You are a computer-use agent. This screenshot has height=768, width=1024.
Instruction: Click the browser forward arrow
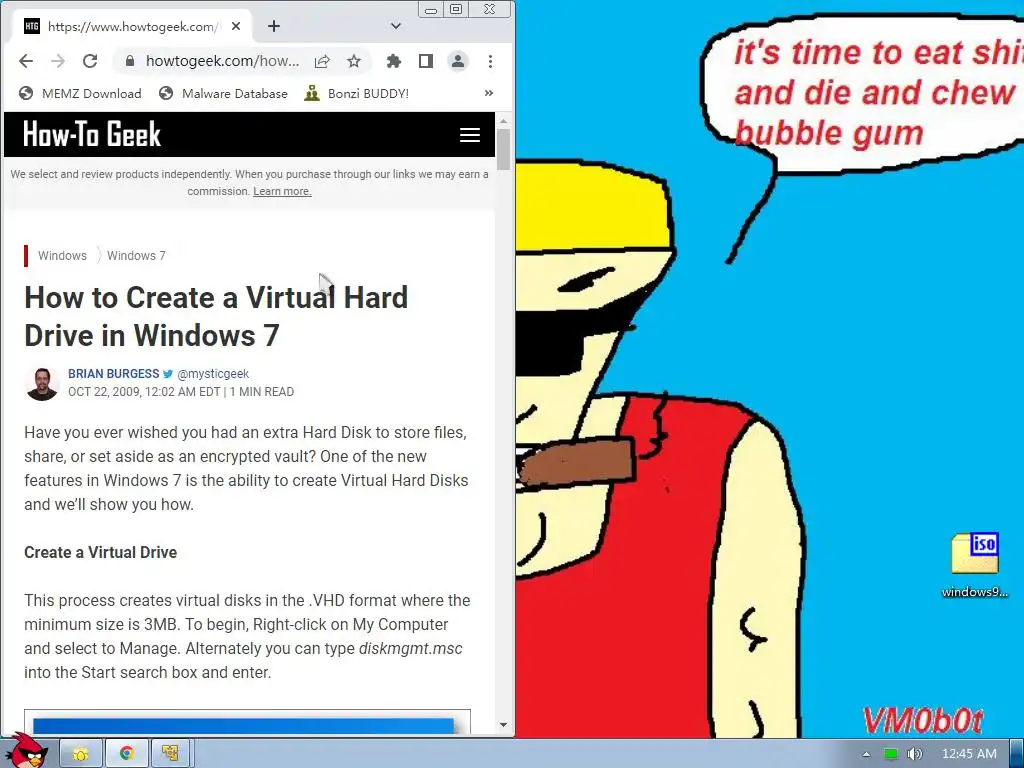(x=58, y=61)
